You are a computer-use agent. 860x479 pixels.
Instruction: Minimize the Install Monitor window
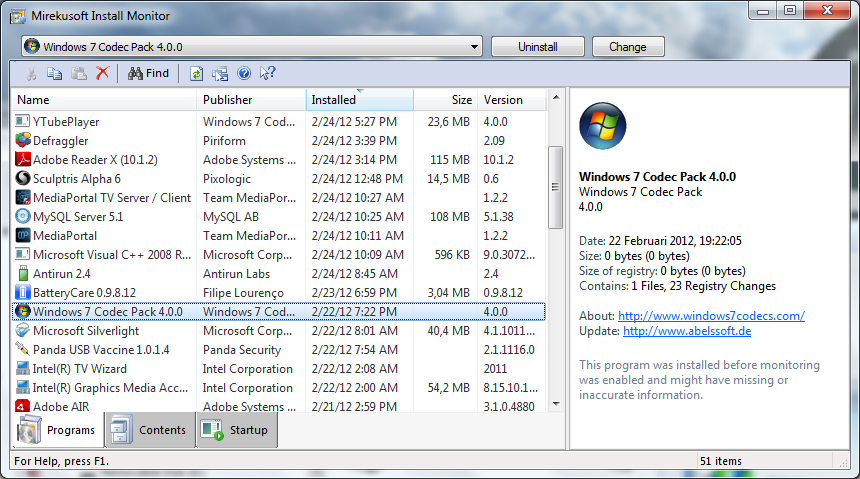coord(763,10)
